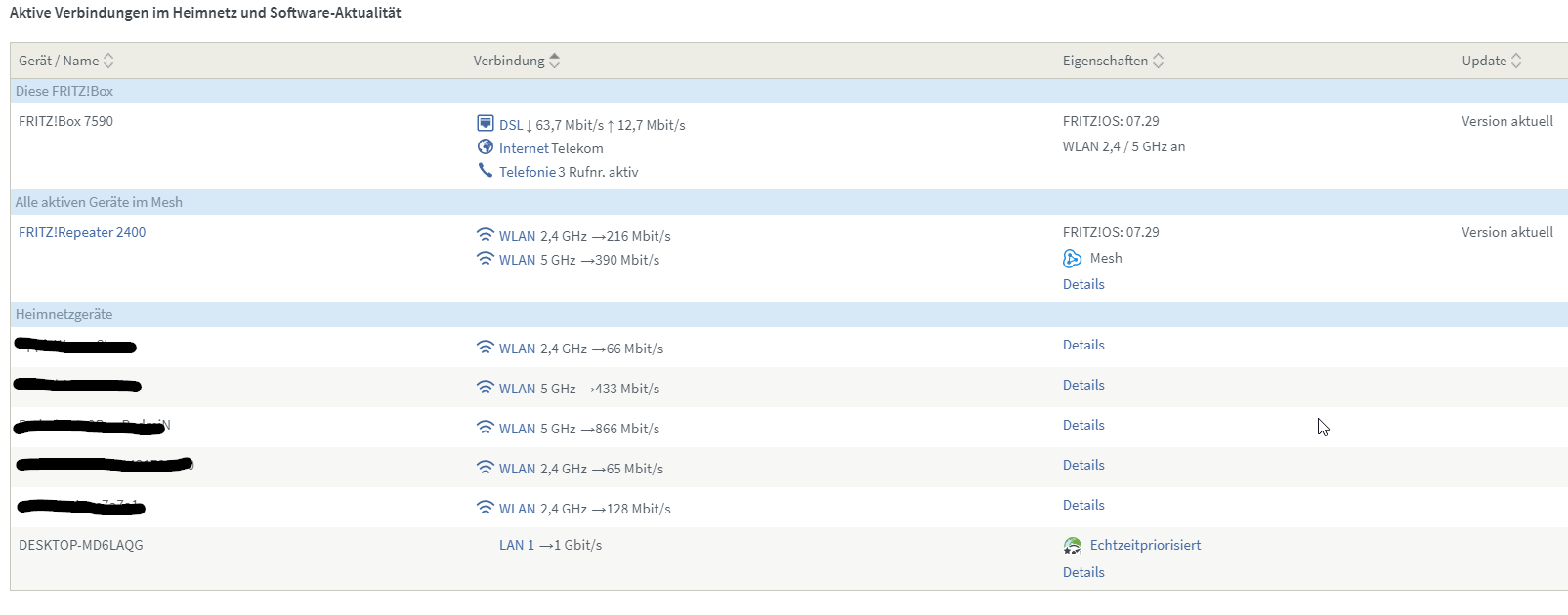Click WLAN icon for 5 GHz 390 Mbit/s
Image resolution: width=1568 pixels, height=615 pixels.
[x=486, y=259]
